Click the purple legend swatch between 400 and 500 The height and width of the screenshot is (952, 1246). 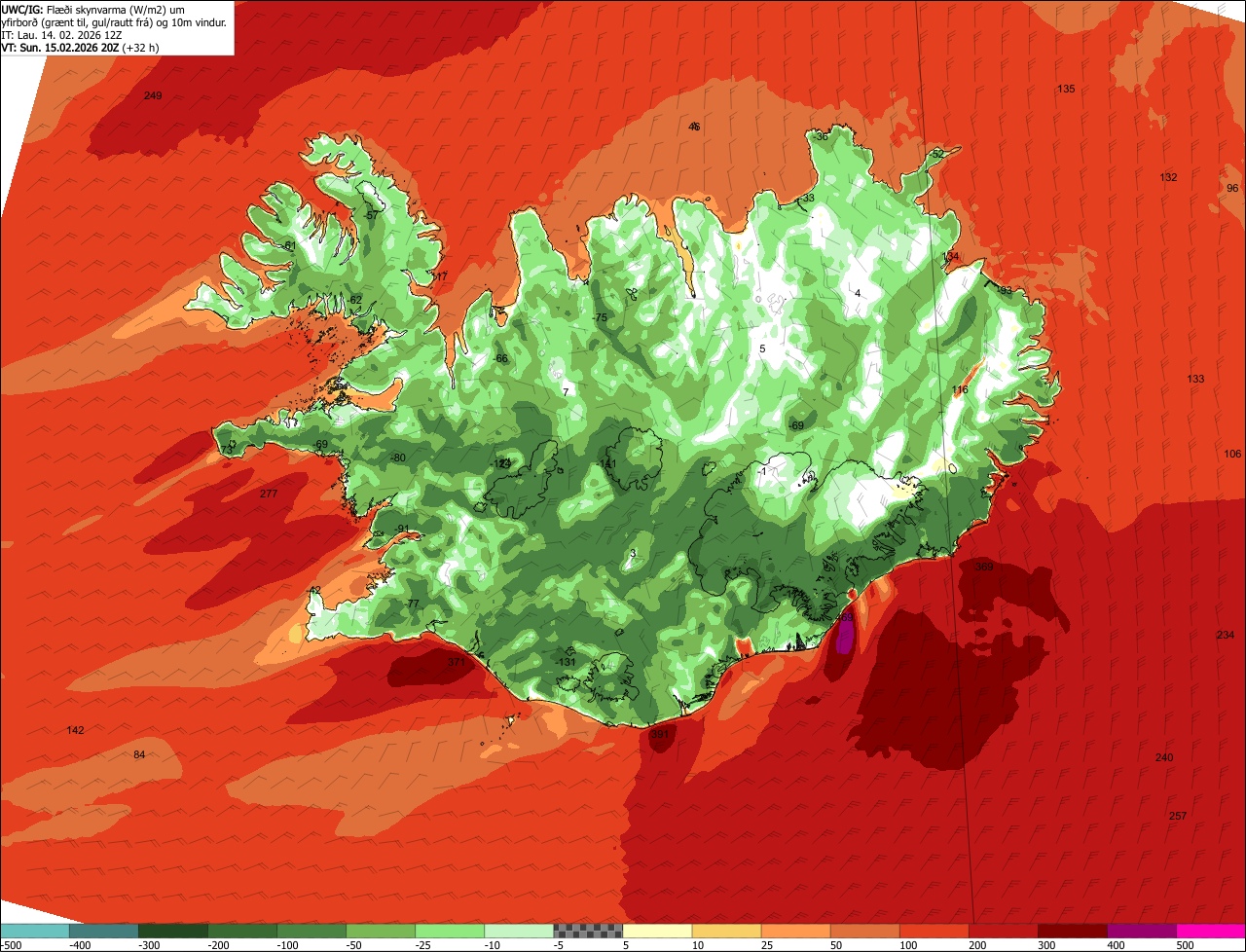pyautogui.click(x=1141, y=931)
